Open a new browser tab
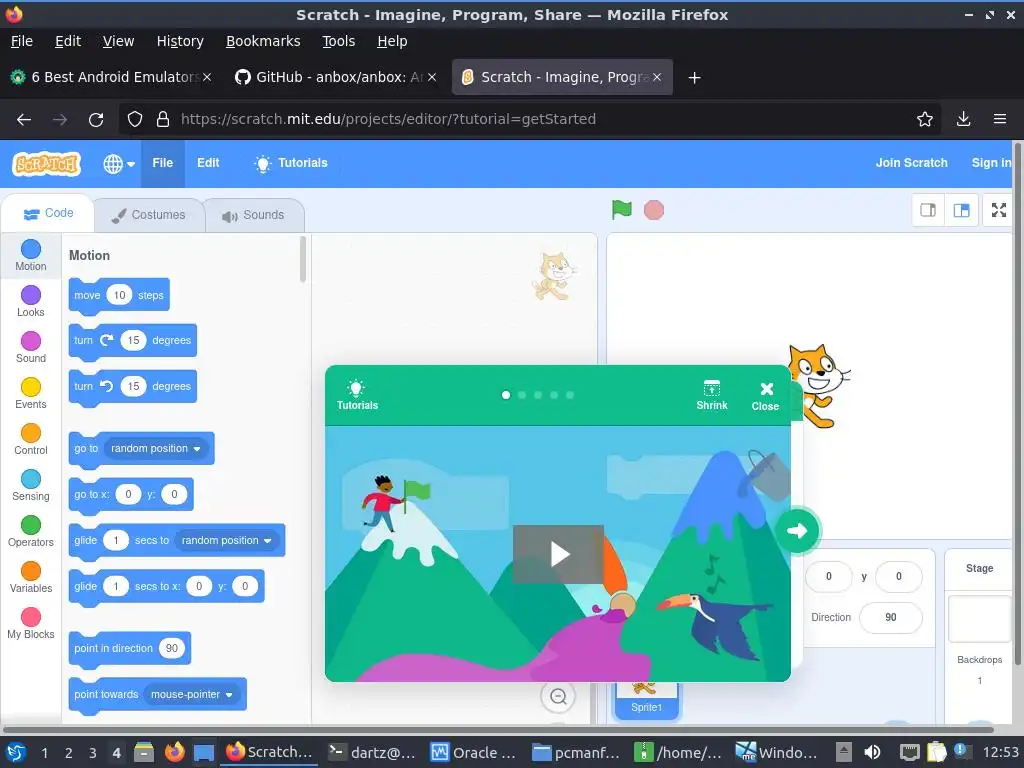This screenshot has height=768, width=1024. tap(694, 78)
